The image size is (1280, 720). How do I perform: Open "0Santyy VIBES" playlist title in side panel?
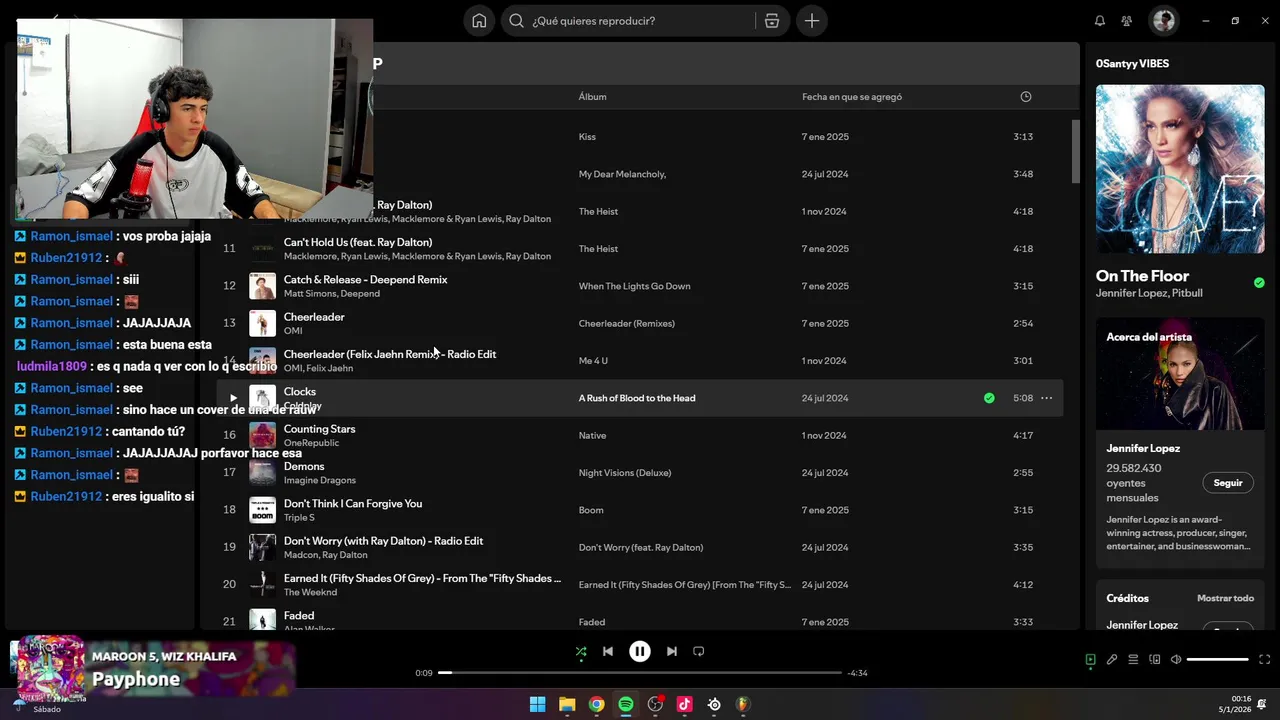tap(1132, 63)
